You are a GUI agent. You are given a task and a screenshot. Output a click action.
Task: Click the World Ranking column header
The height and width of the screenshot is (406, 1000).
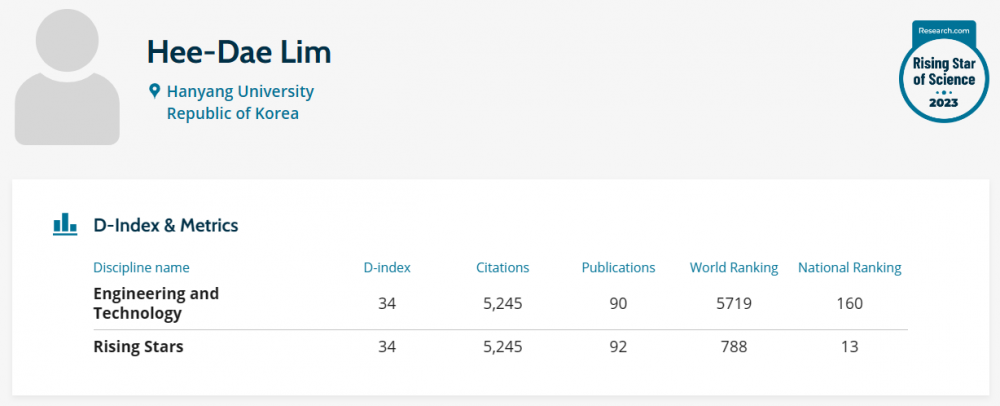[734, 268]
